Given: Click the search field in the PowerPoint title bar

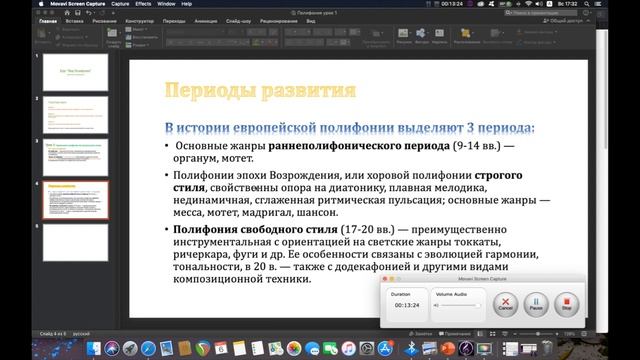Looking at the screenshot, I should click(x=540, y=13).
